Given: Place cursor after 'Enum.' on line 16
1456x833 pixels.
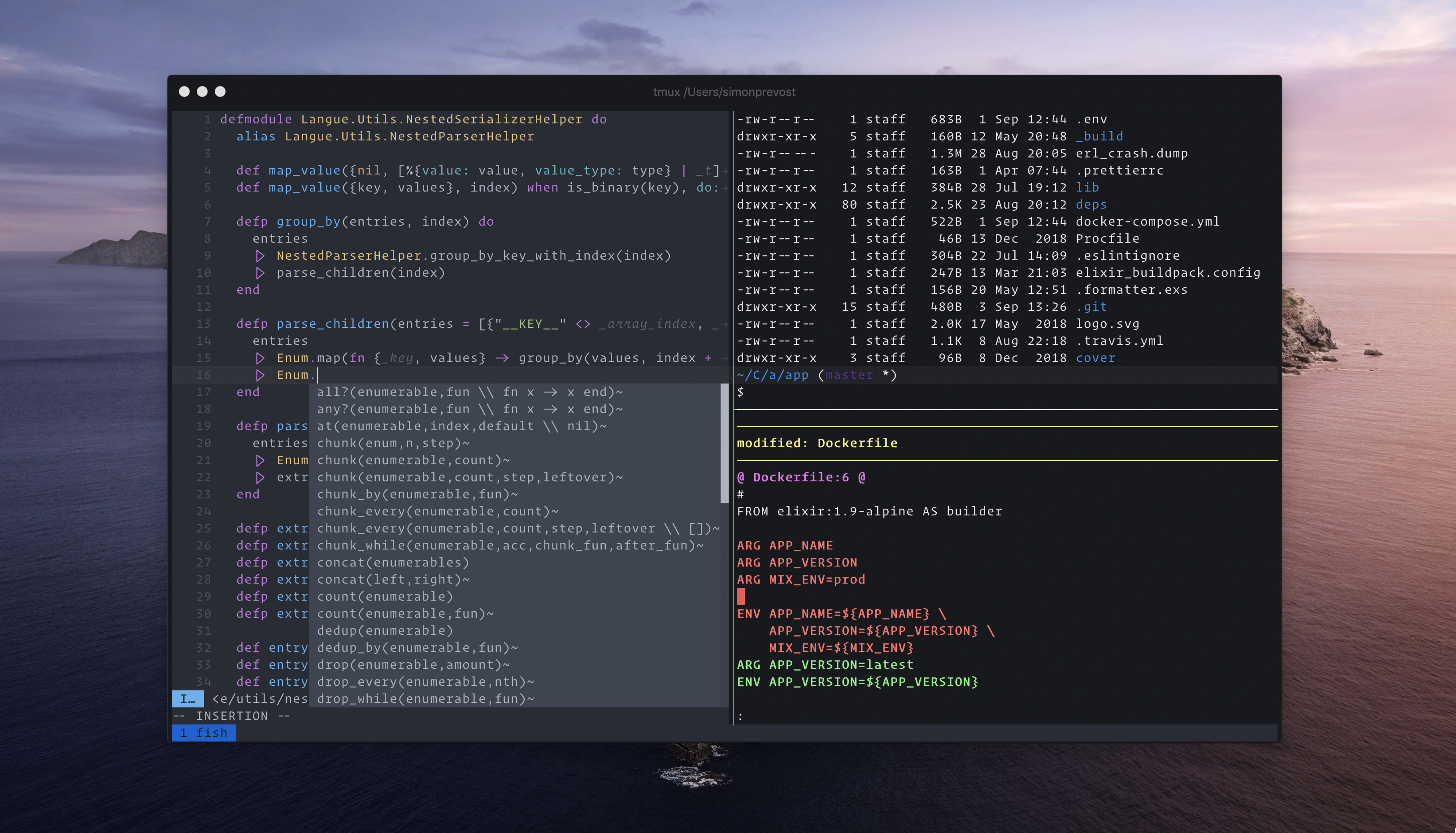Looking at the screenshot, I should [x=317, y=375].
